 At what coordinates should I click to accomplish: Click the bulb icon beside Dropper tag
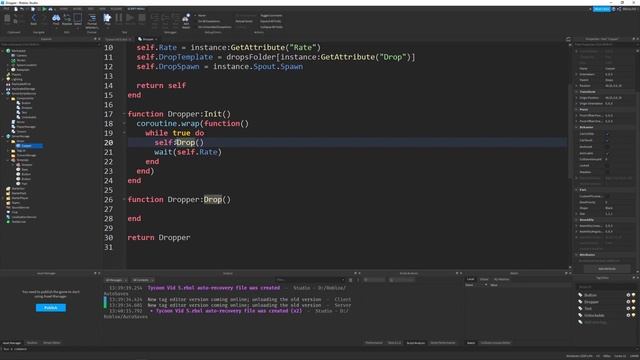click(633, 302)
